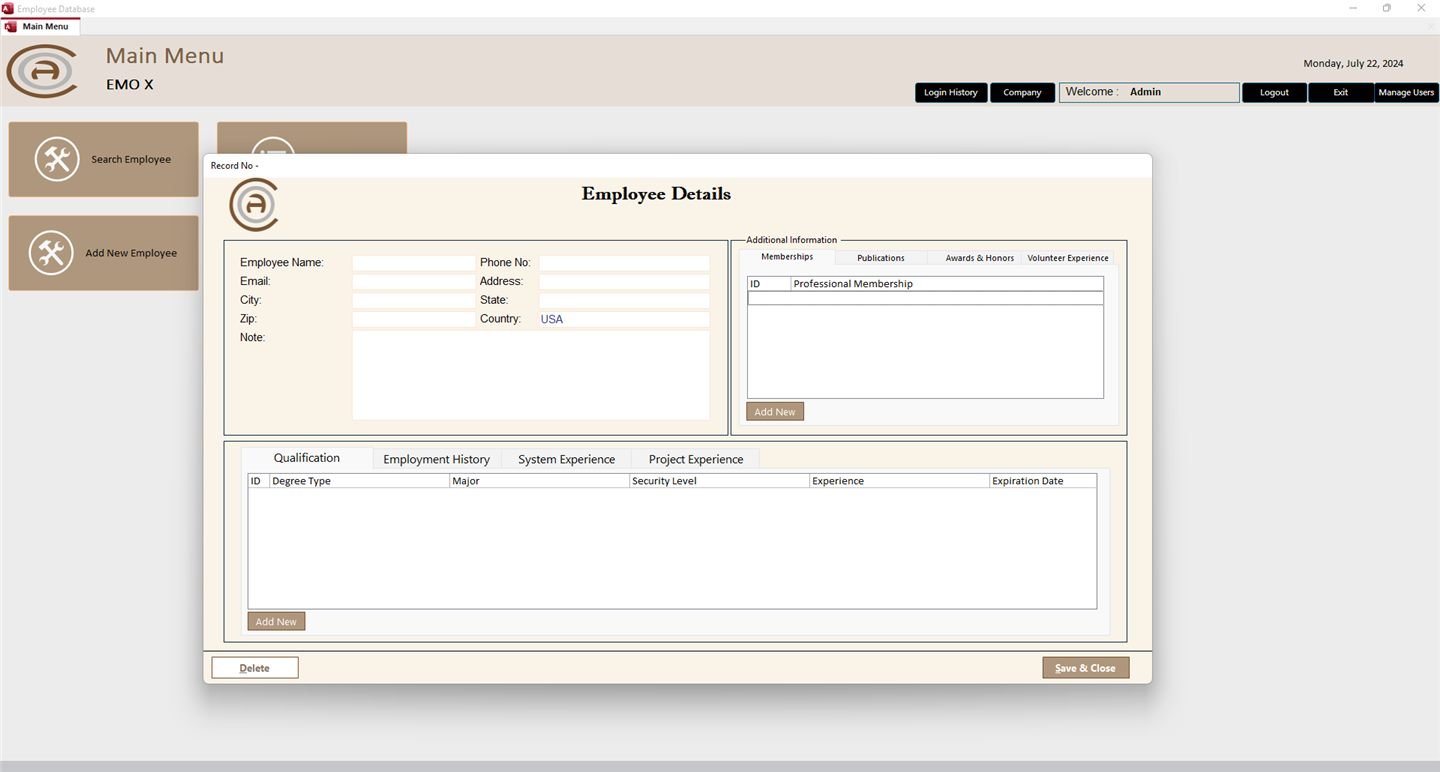Switch to the Publications tab
The image size is (1440, 772).
click(881, 258)
